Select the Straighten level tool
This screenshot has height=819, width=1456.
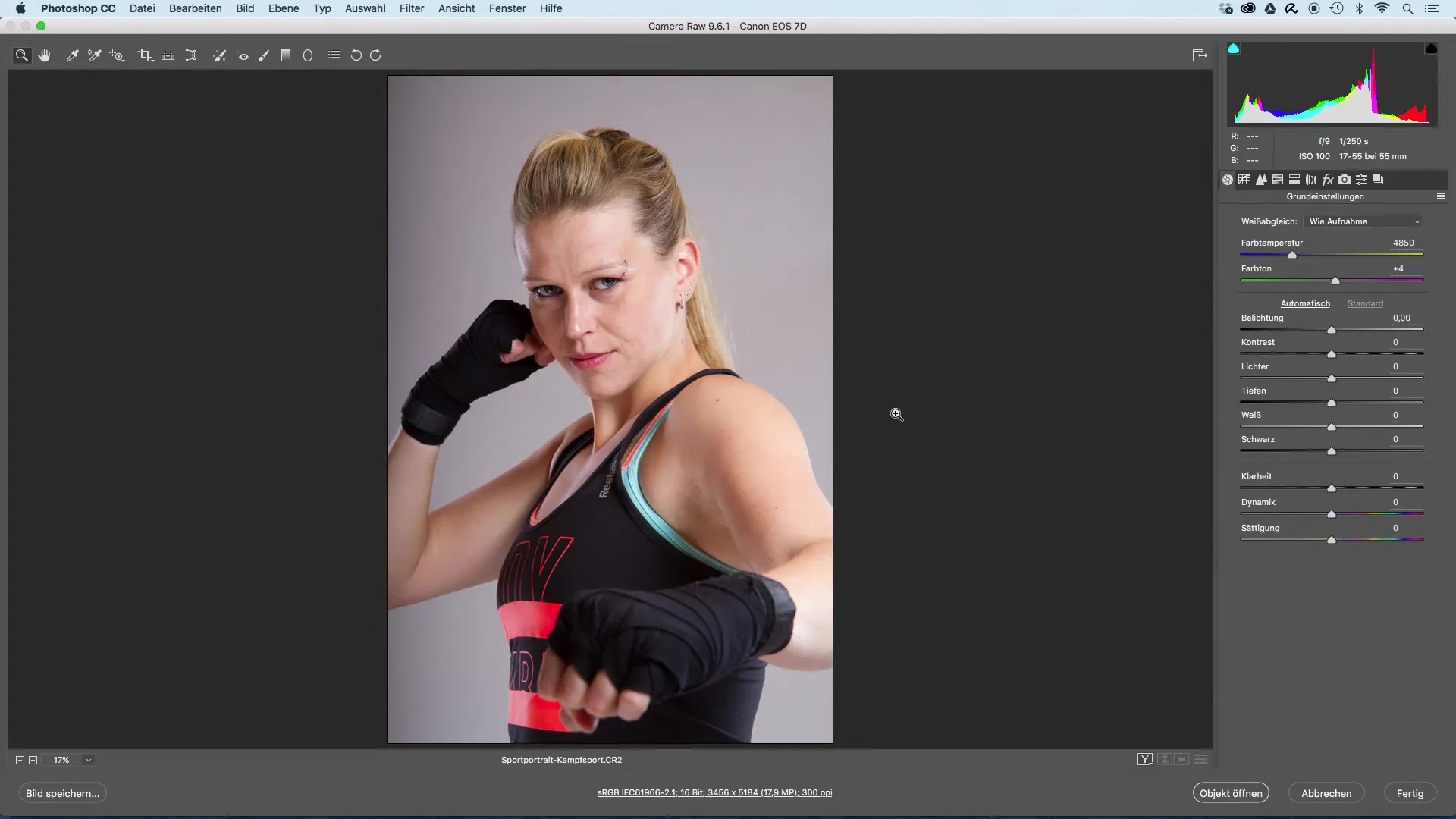(x=168, y=55)
